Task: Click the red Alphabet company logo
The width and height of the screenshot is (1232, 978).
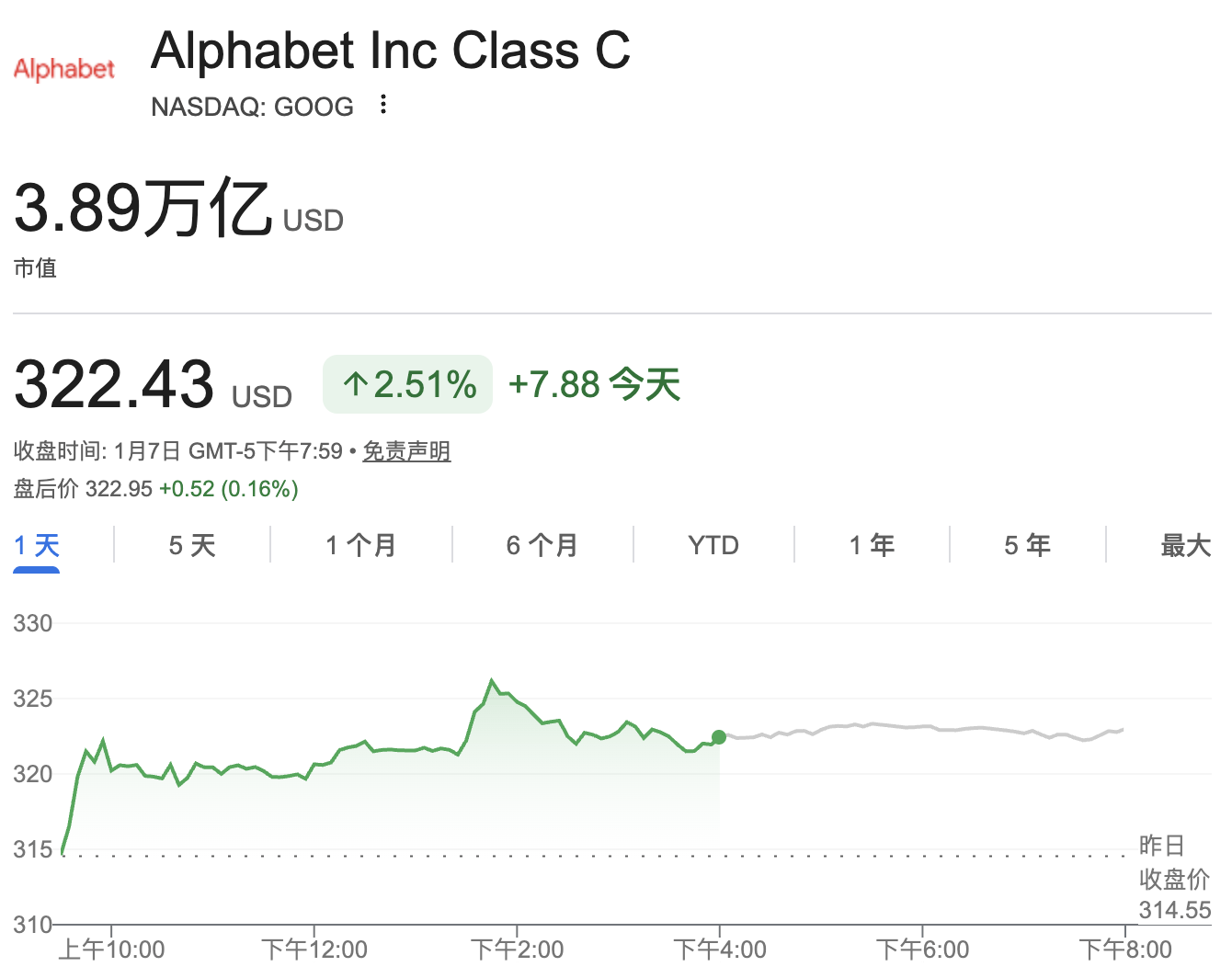Action: tap(63, 69)
